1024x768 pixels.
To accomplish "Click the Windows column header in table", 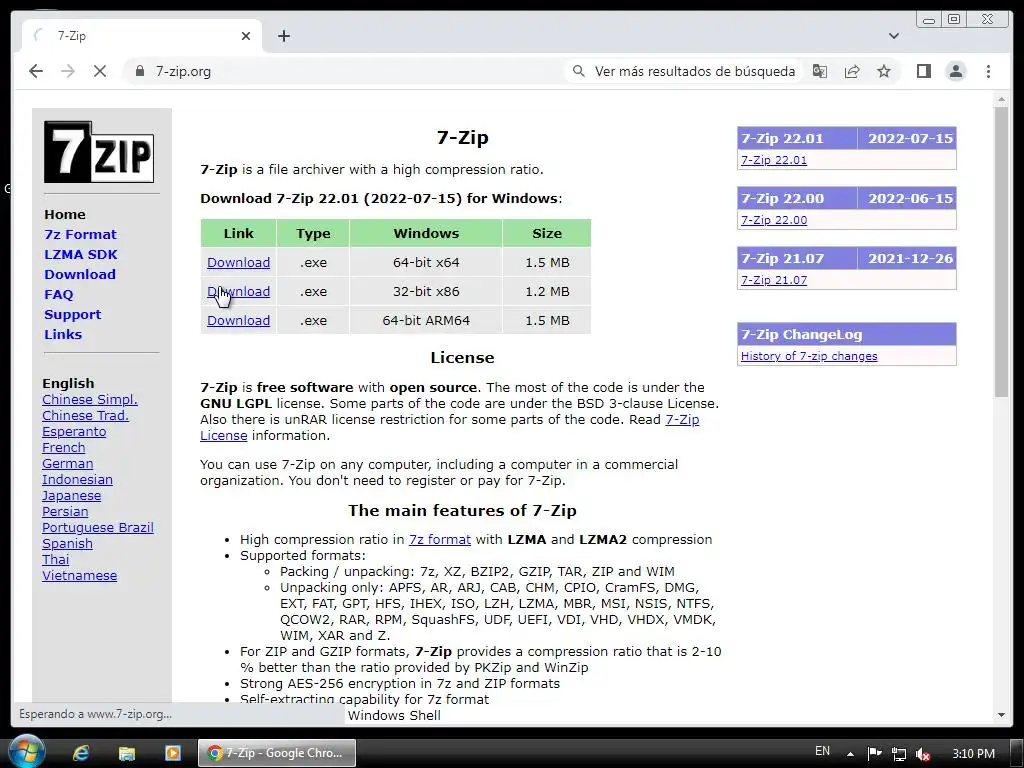I will (426, 233).
